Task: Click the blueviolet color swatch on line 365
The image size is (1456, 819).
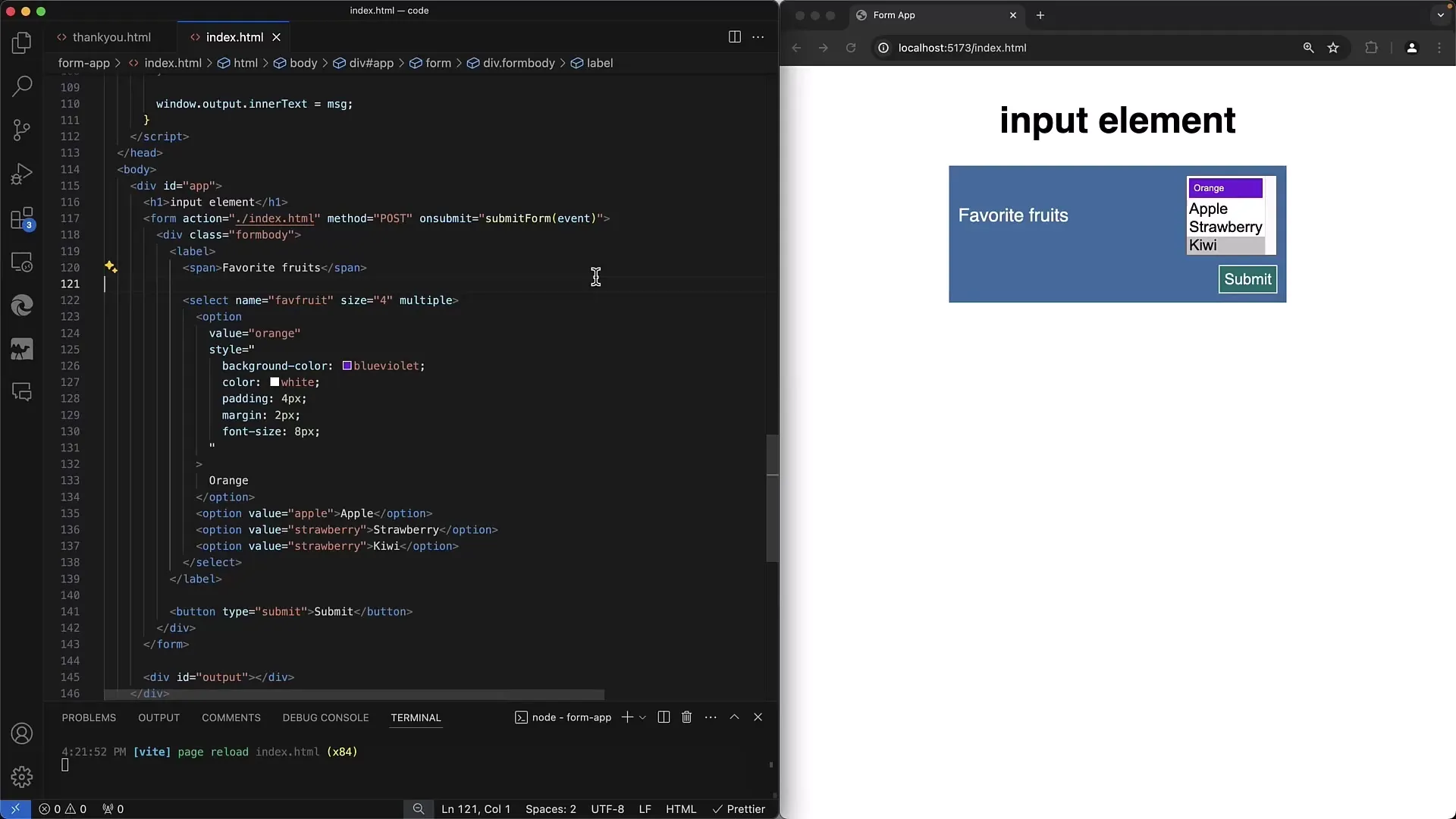Action: coord(345,365)
